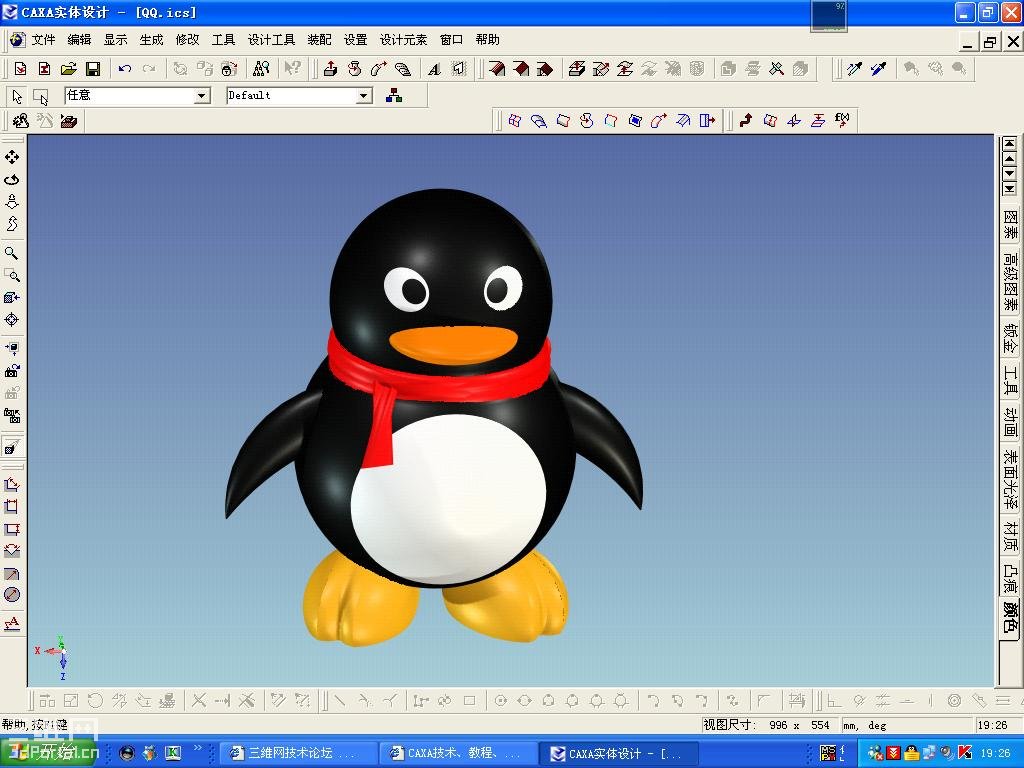Click the Undo arrow icon
This screenshot has height=768, width=1024.
125,69
